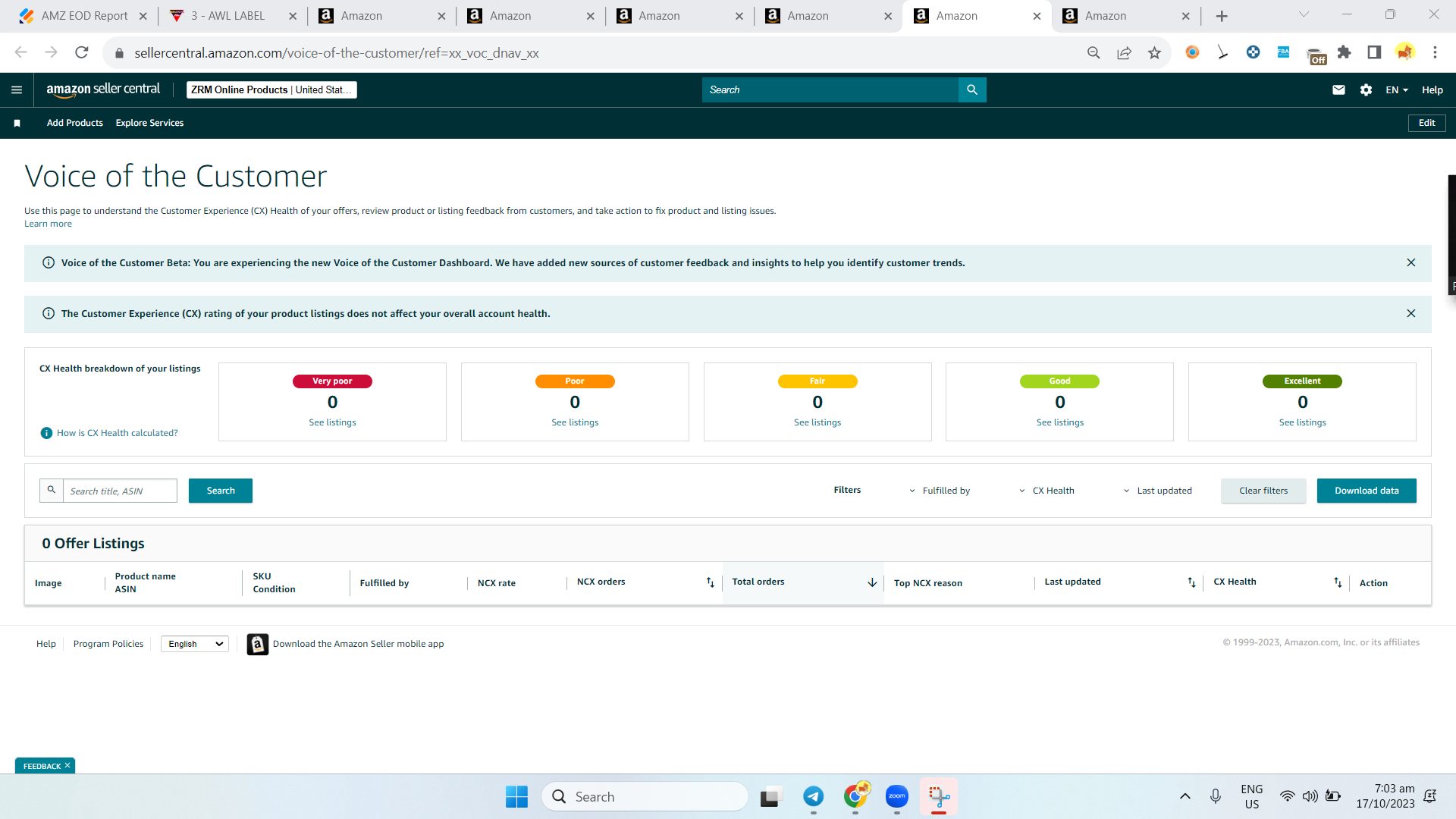
Task: Open Chrome three-dot menu
Action: click(1435, 52)
